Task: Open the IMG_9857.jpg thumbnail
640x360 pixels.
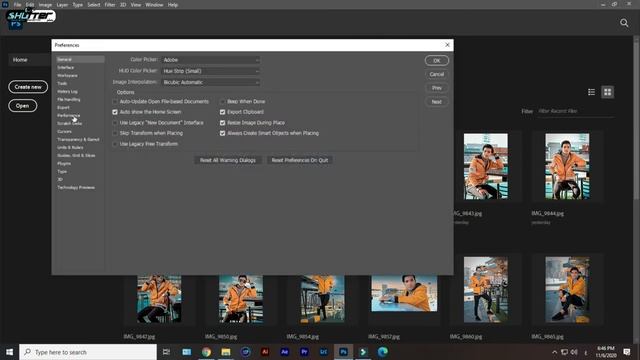Action: tap(404, 293)
